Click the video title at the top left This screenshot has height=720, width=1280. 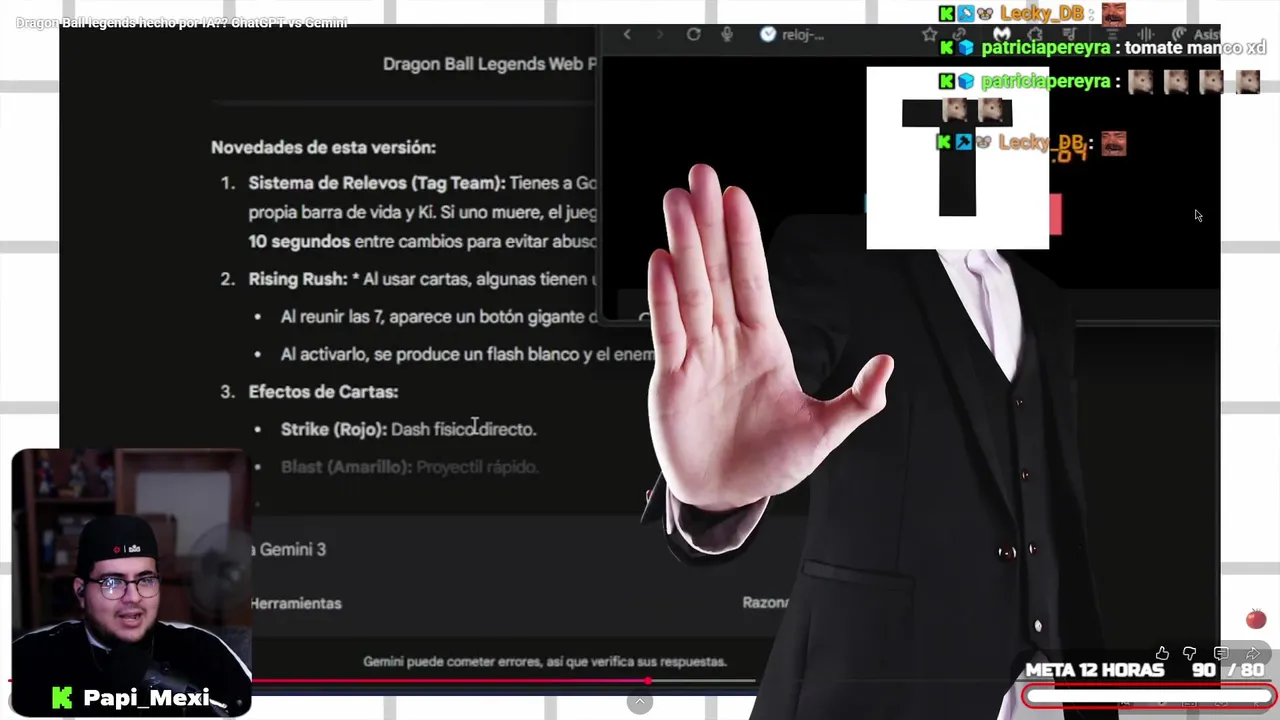pyautogui.click(x=181, y=22)
